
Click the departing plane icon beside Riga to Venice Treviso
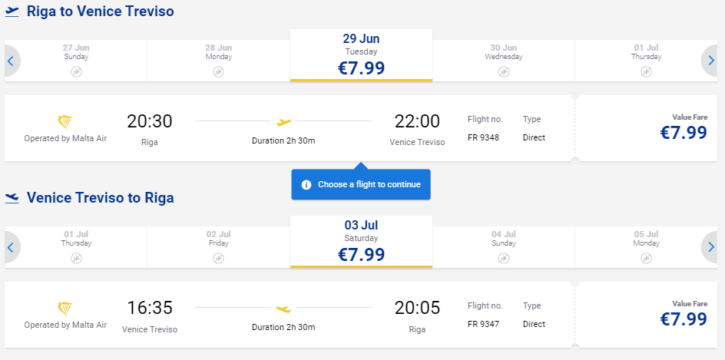pos(12,12)
